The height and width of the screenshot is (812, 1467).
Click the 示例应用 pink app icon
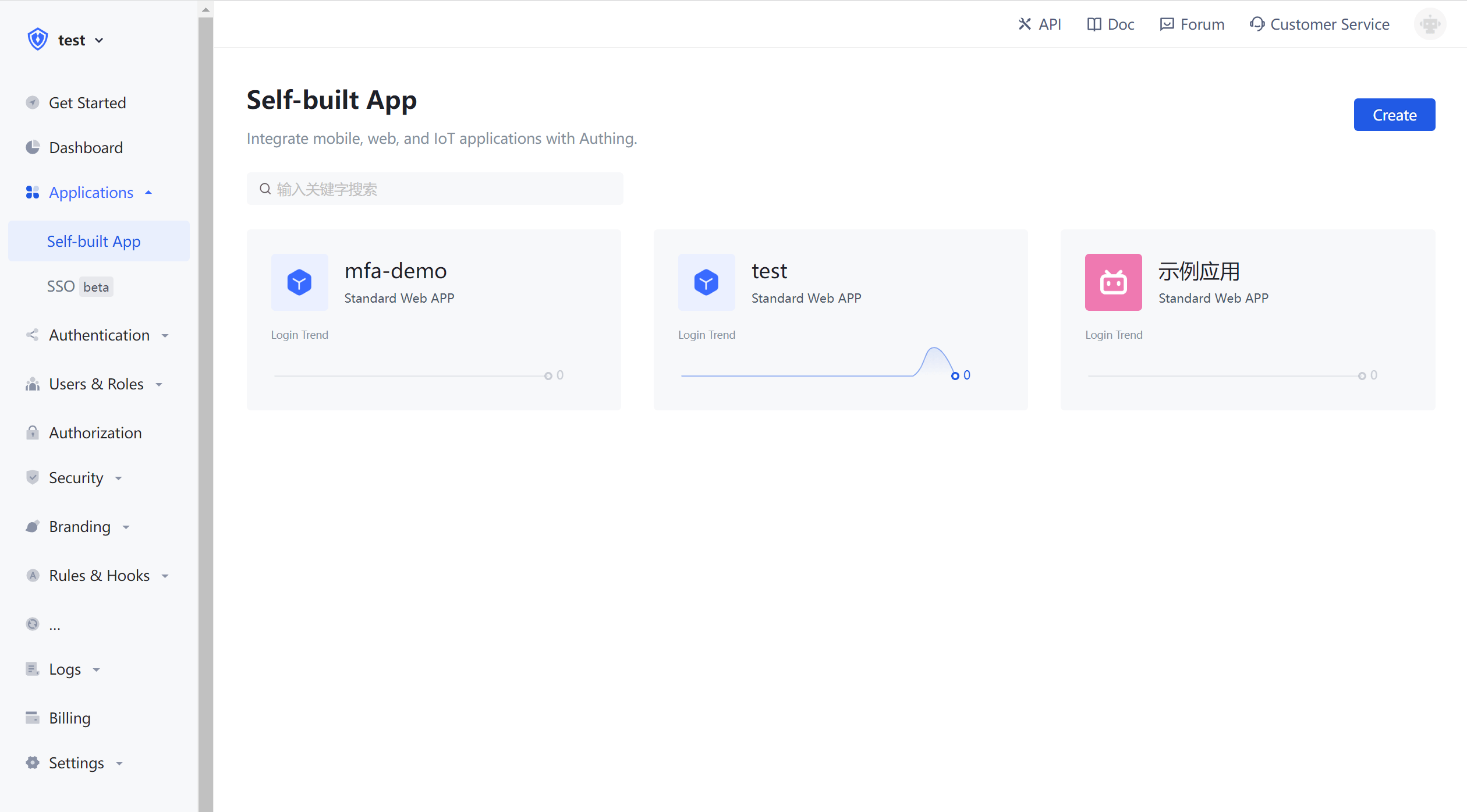(1113, 282)
